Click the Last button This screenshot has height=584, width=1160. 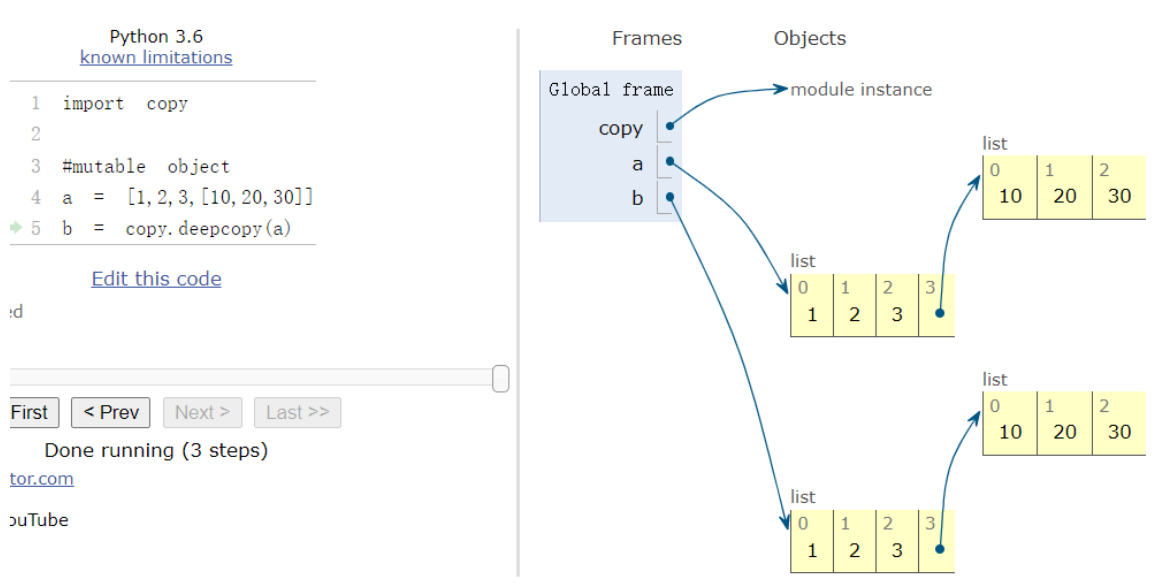point(297,412)
